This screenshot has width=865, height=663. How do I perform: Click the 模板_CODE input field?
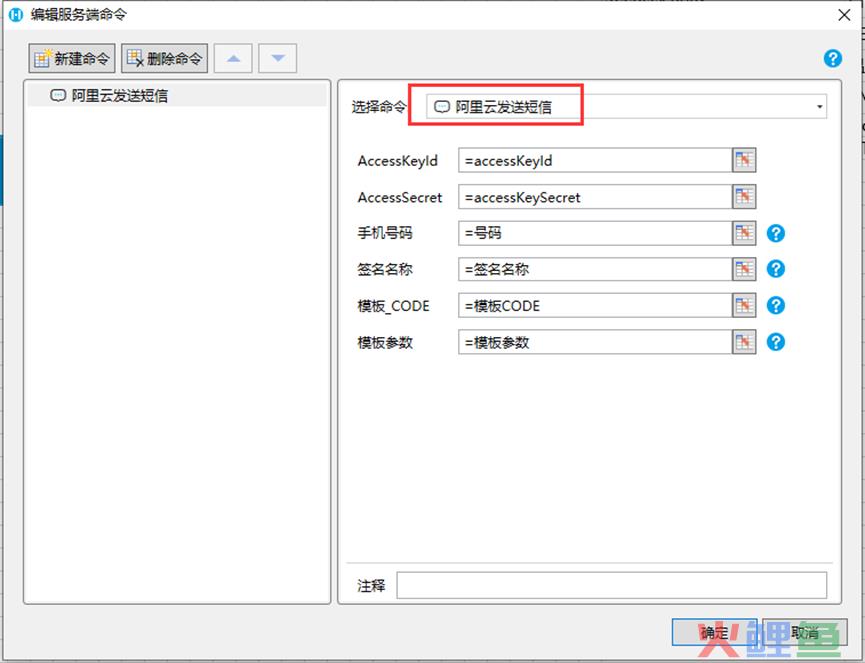[595, 306]
